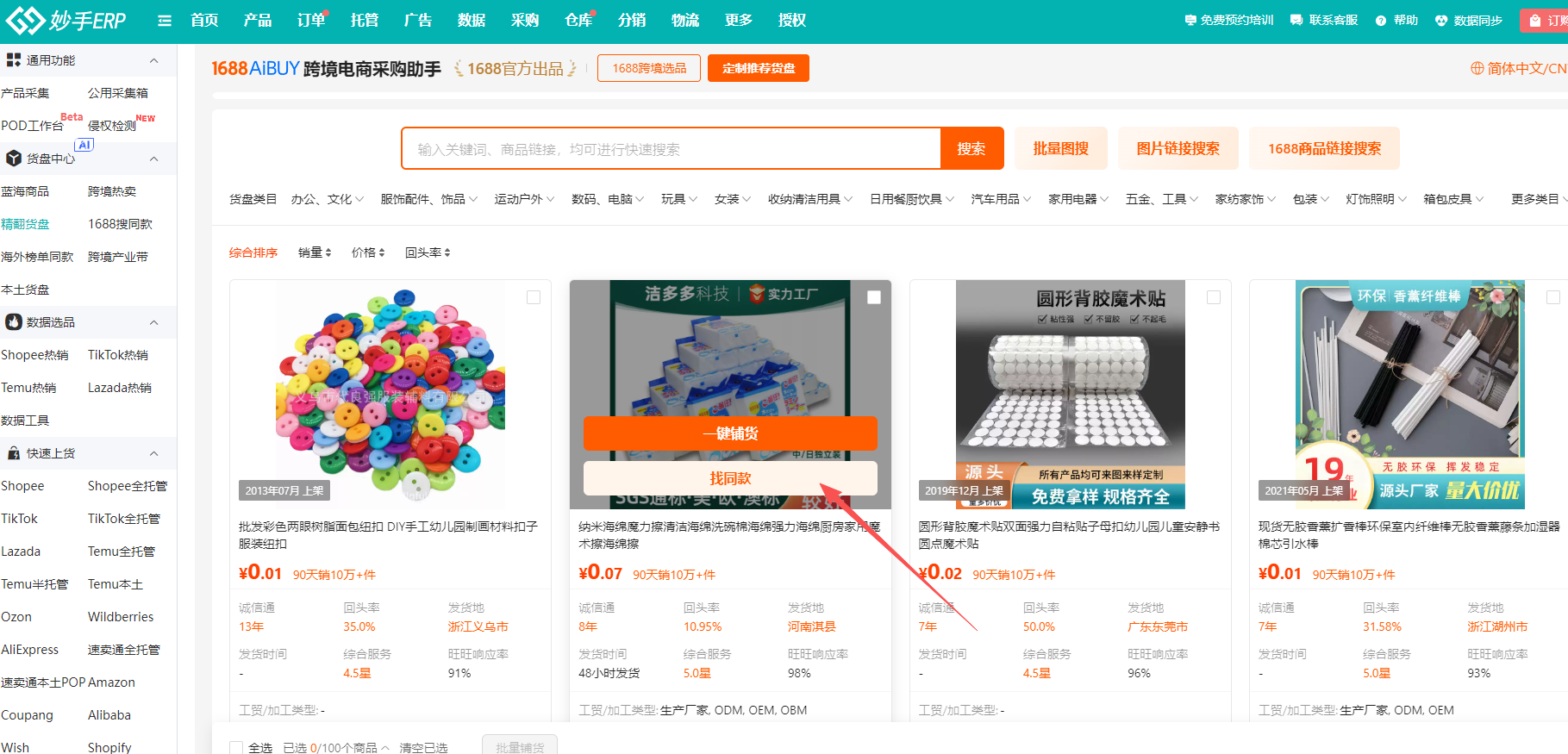Screen dimensions: 1568x754
Task: Click the 1688商品链接搜索 button
Action: (x=1324, y=148)
